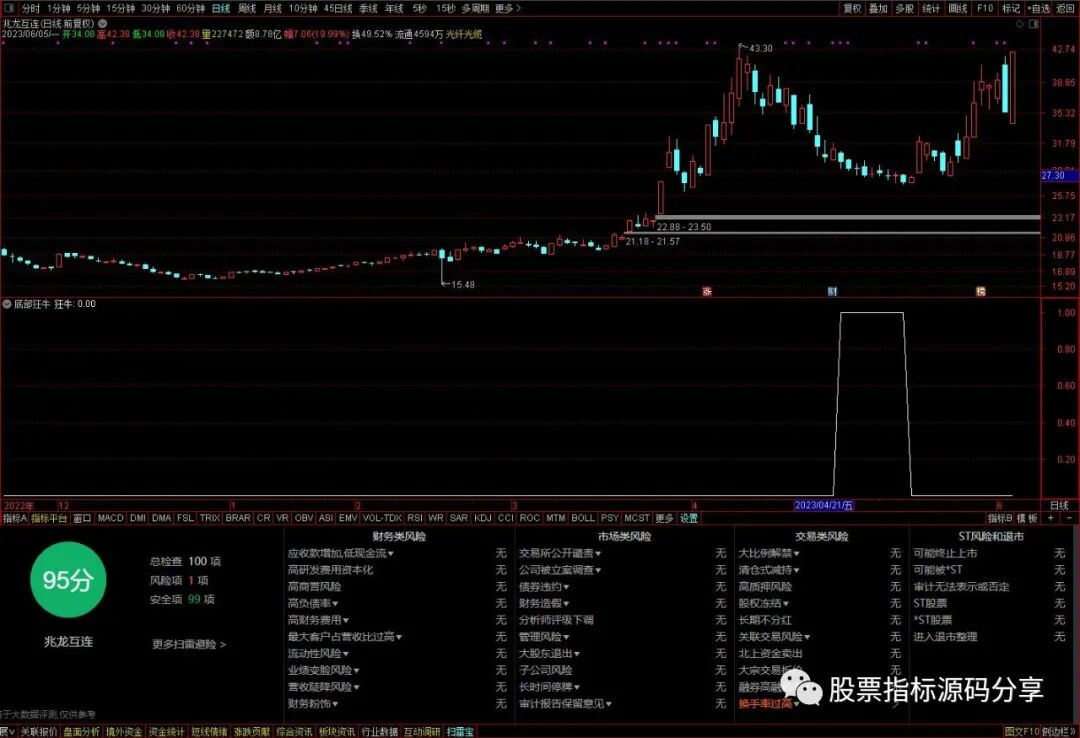
Task: Open the 指标平台 tab
Action: (49, 518)
